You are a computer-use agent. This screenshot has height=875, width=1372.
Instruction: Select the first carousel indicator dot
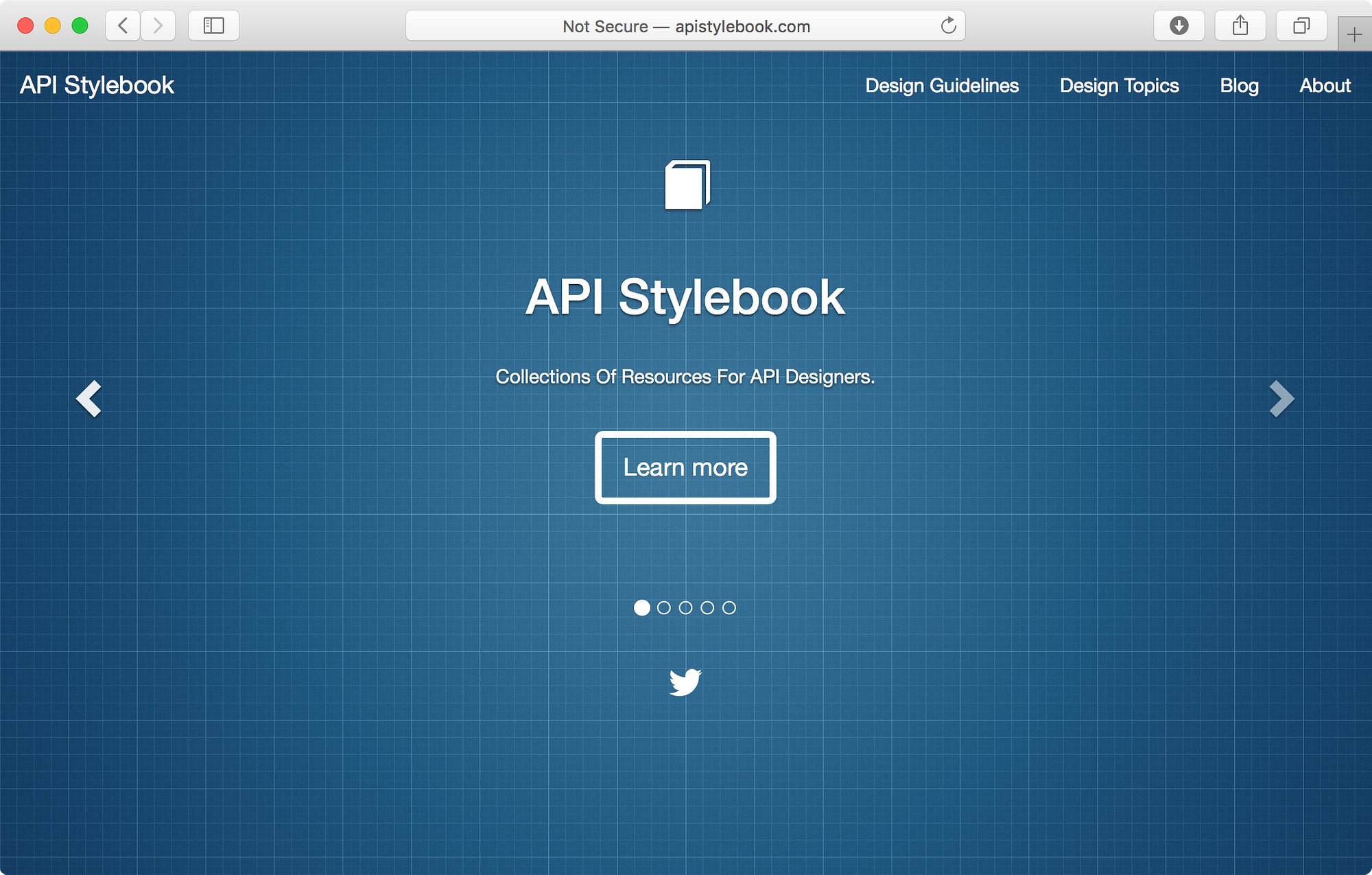[x=642, y=607]
